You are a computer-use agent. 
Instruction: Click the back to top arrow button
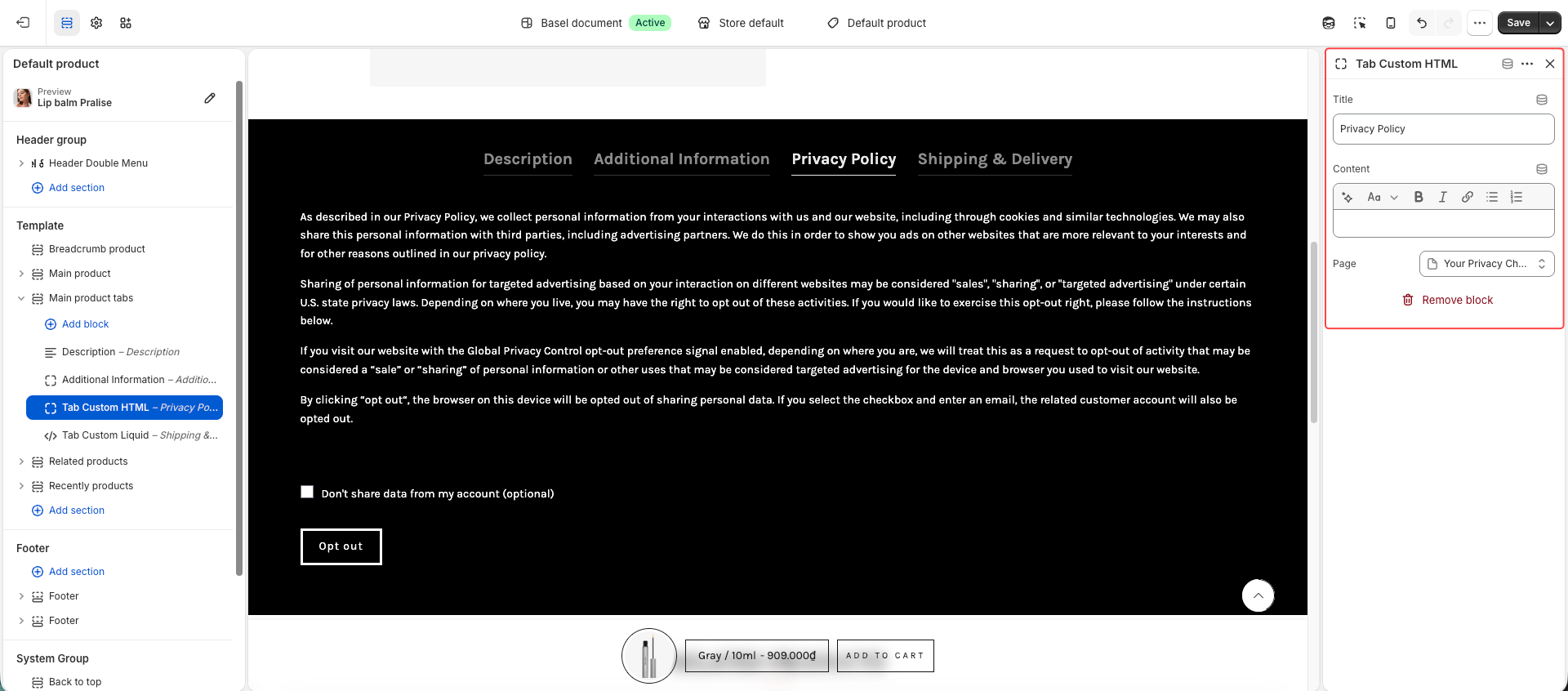click(1258, 595)
